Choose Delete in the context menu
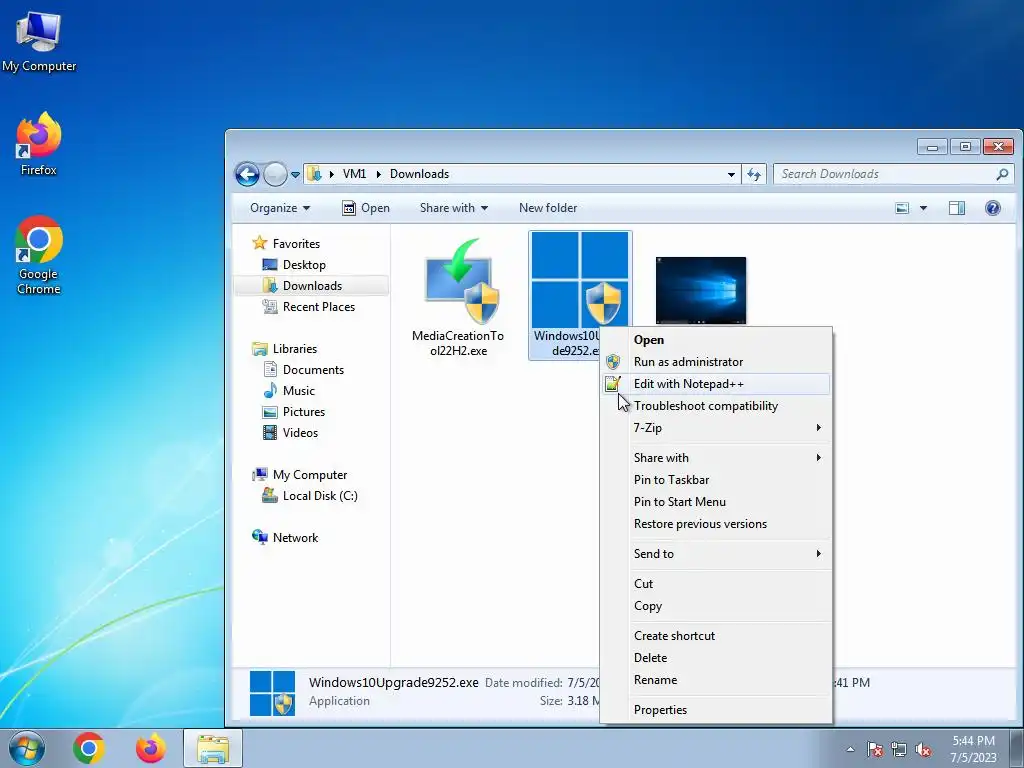 [x=716, y=658]
